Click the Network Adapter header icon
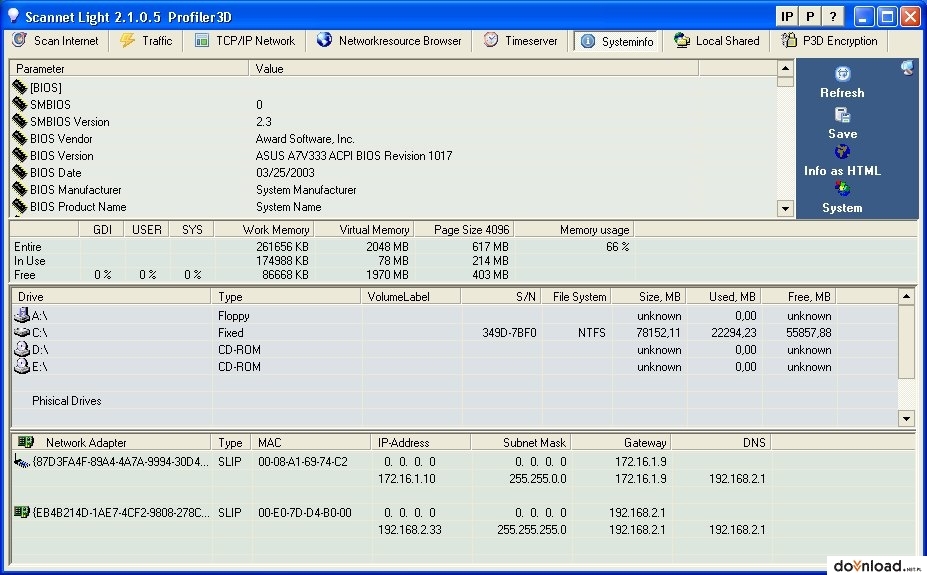This screenshot has width=927, height=575. 25,441
